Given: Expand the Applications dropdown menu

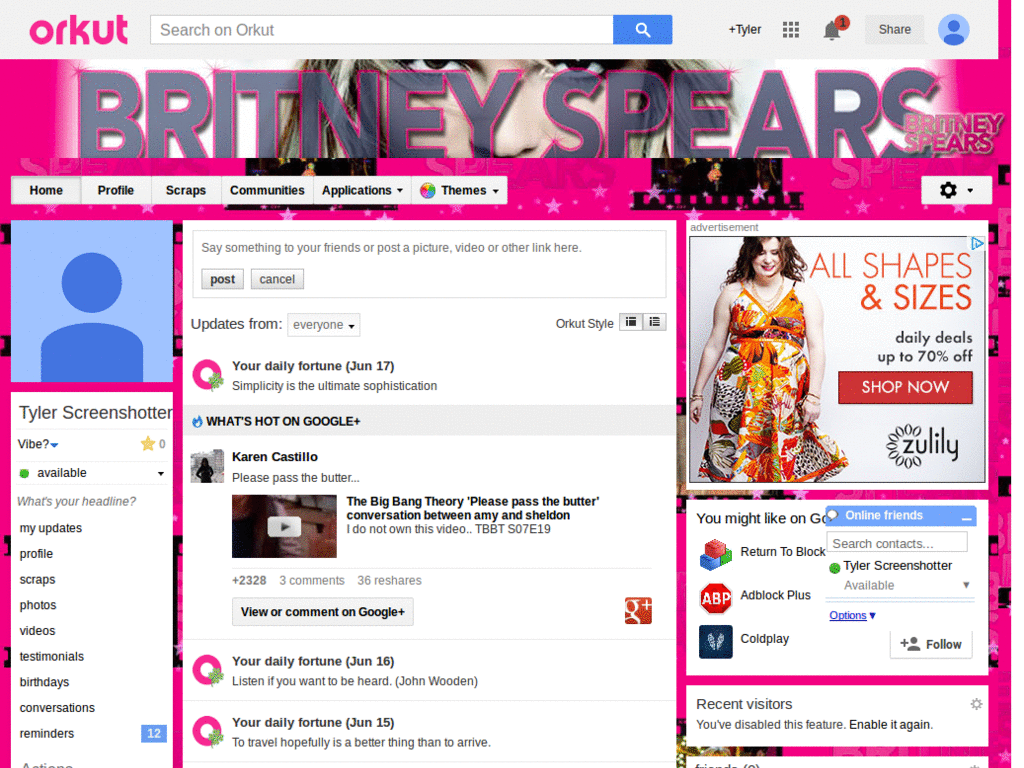Looking at the screenshot, I should (x=362, y=191).
